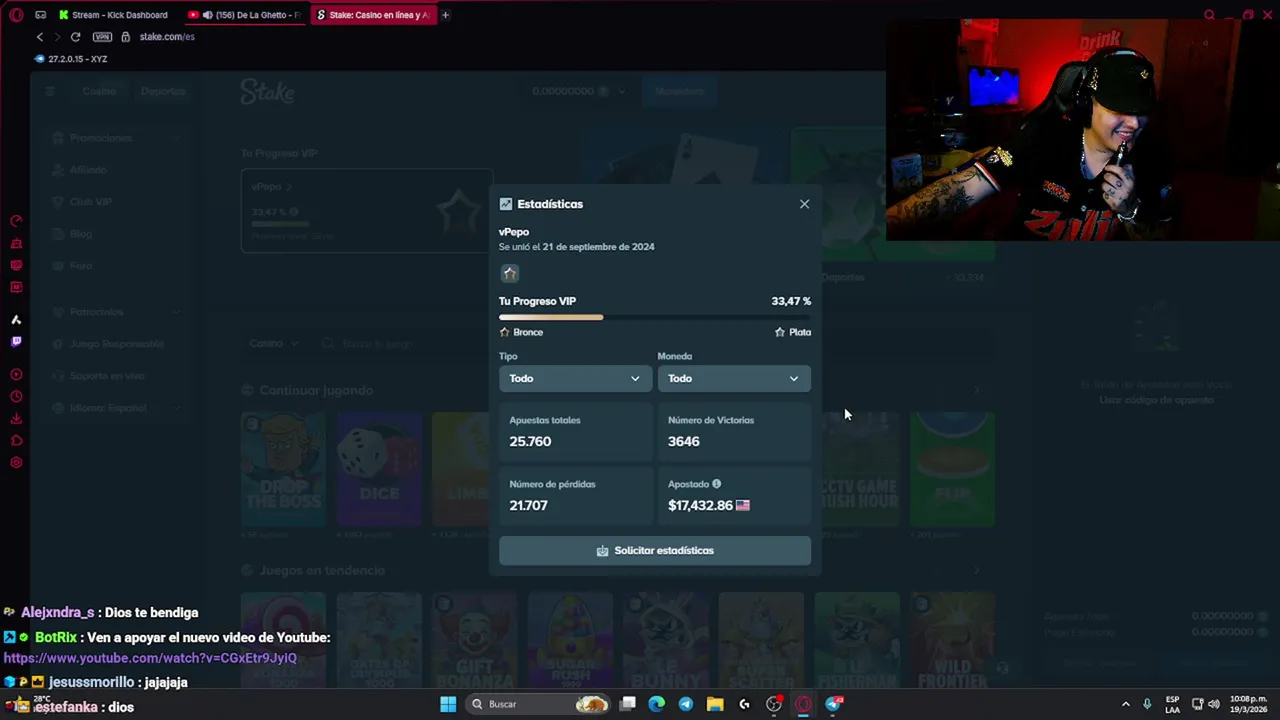Click the Bronce star icon

point(504,332)
